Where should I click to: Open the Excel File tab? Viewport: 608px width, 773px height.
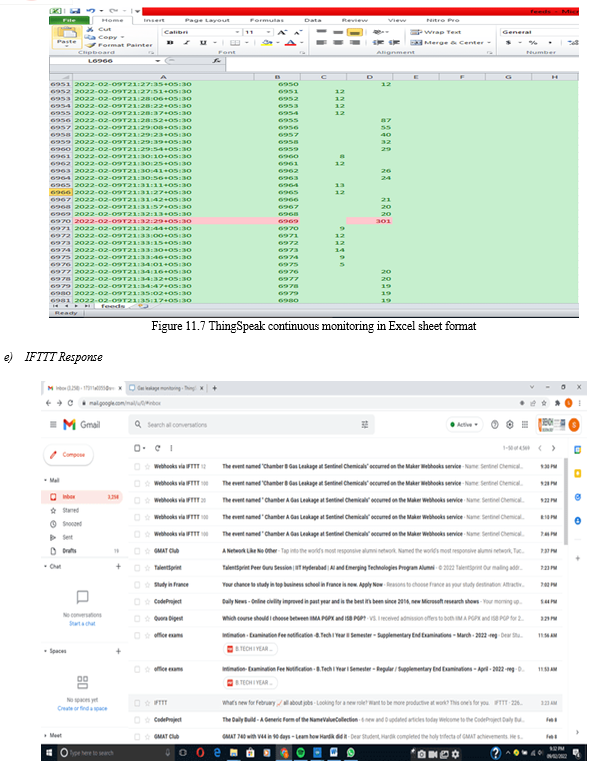[x=69, y=20]
